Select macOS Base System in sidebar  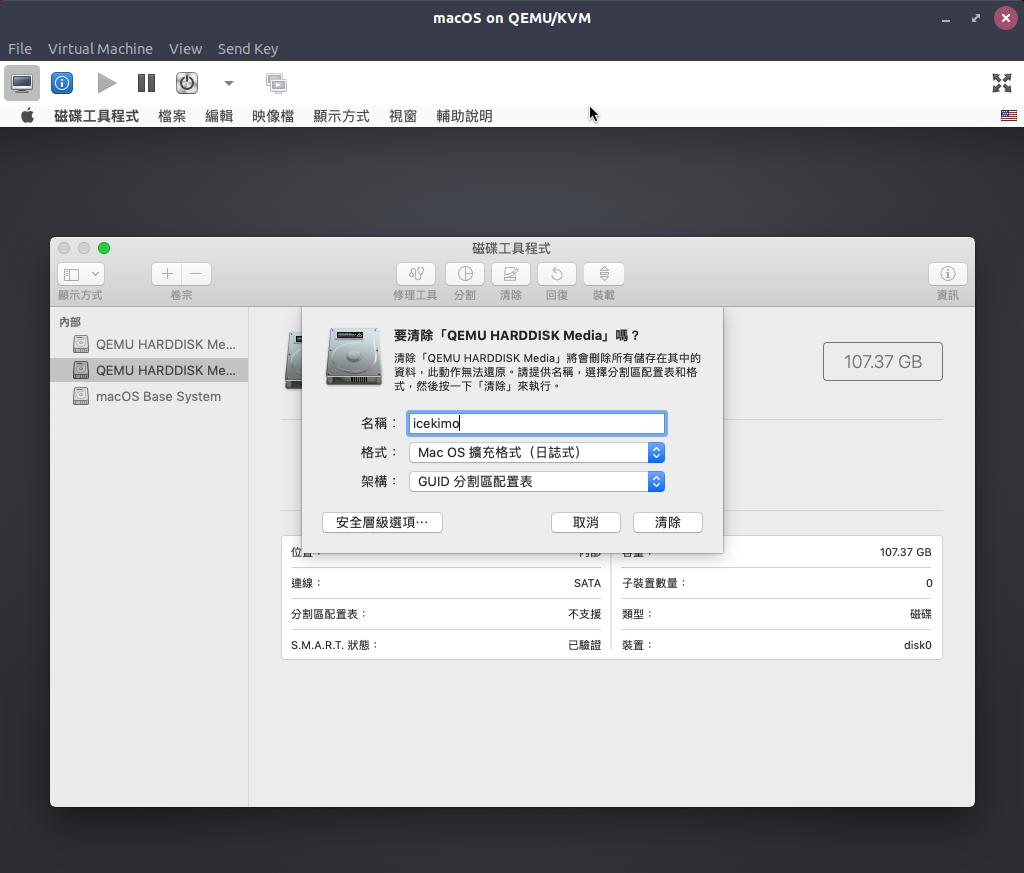[150, 396]
